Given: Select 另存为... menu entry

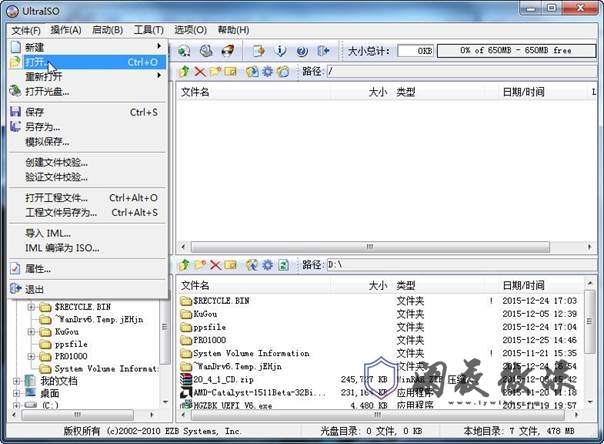Looking at the screenshot, I should [x=43, y=127].
